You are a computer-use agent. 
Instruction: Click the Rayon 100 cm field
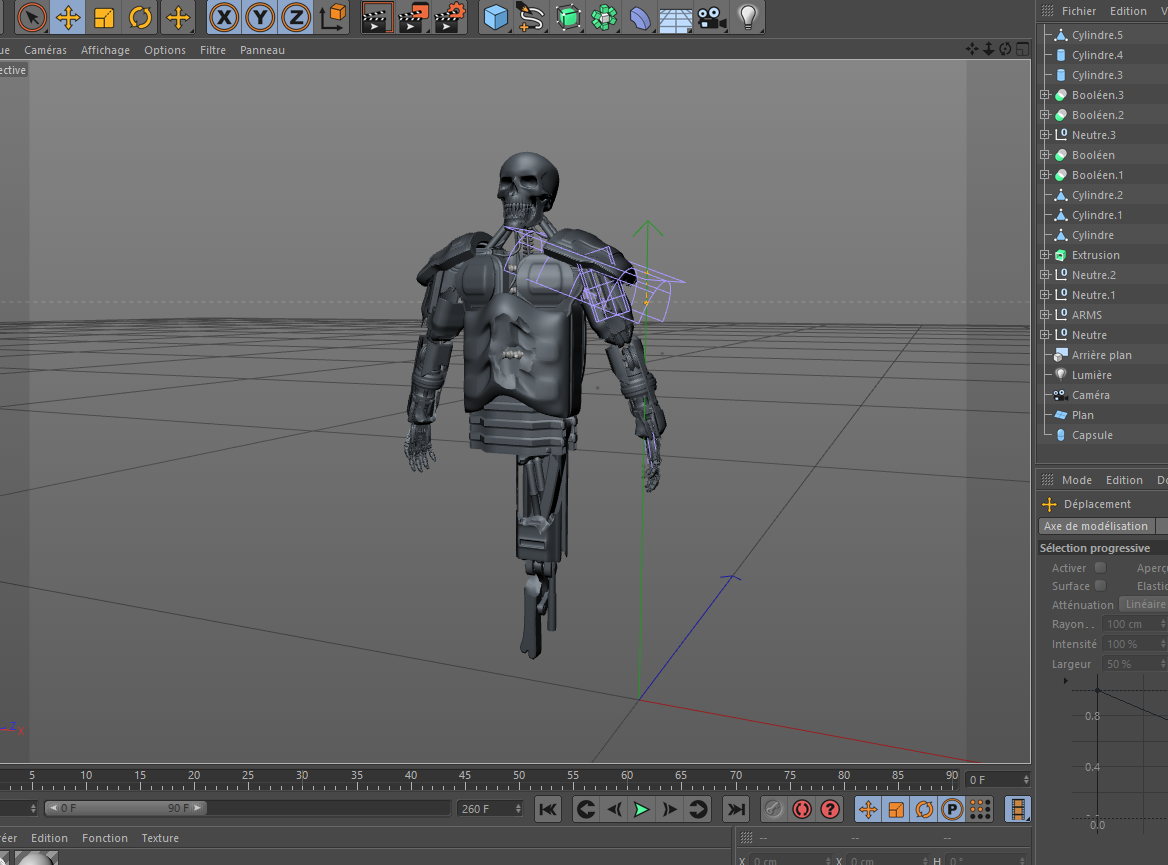click(x=1134, y=624)
